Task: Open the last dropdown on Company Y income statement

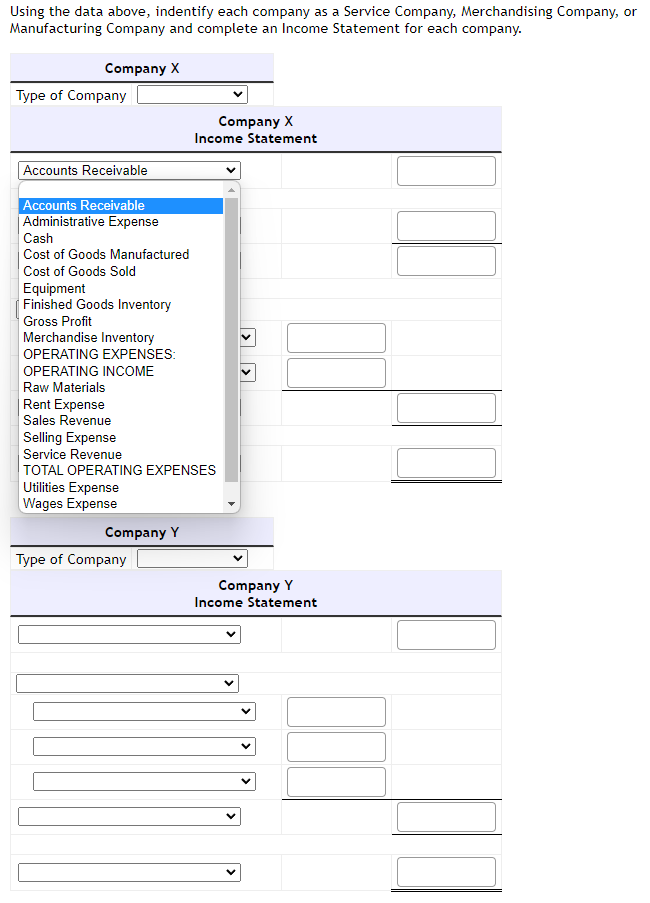Action: (128, 871)
